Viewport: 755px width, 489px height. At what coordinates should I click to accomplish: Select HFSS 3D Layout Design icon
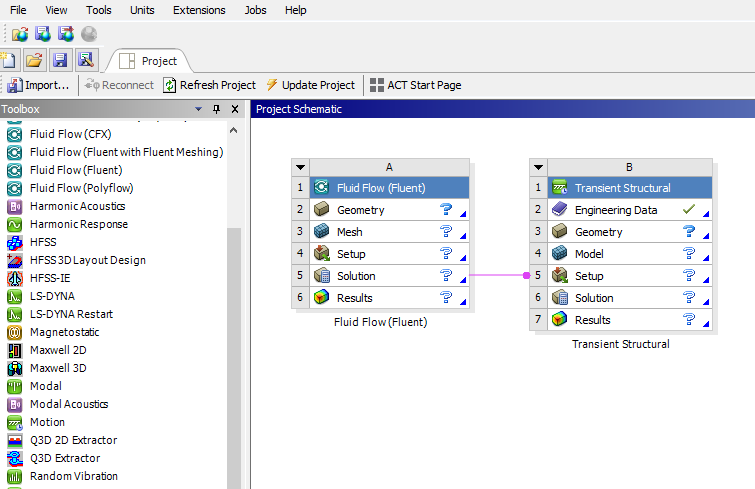tap(14, 260)
